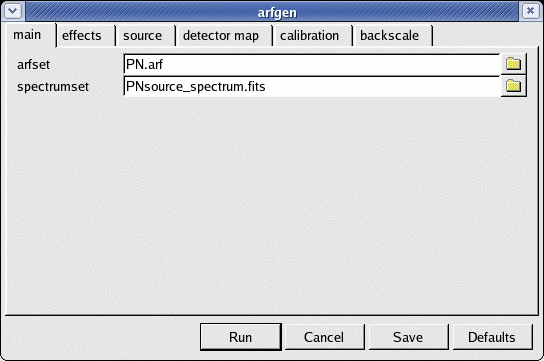
Task: View the backscale tab settings
Action: (x=390, y=36)
